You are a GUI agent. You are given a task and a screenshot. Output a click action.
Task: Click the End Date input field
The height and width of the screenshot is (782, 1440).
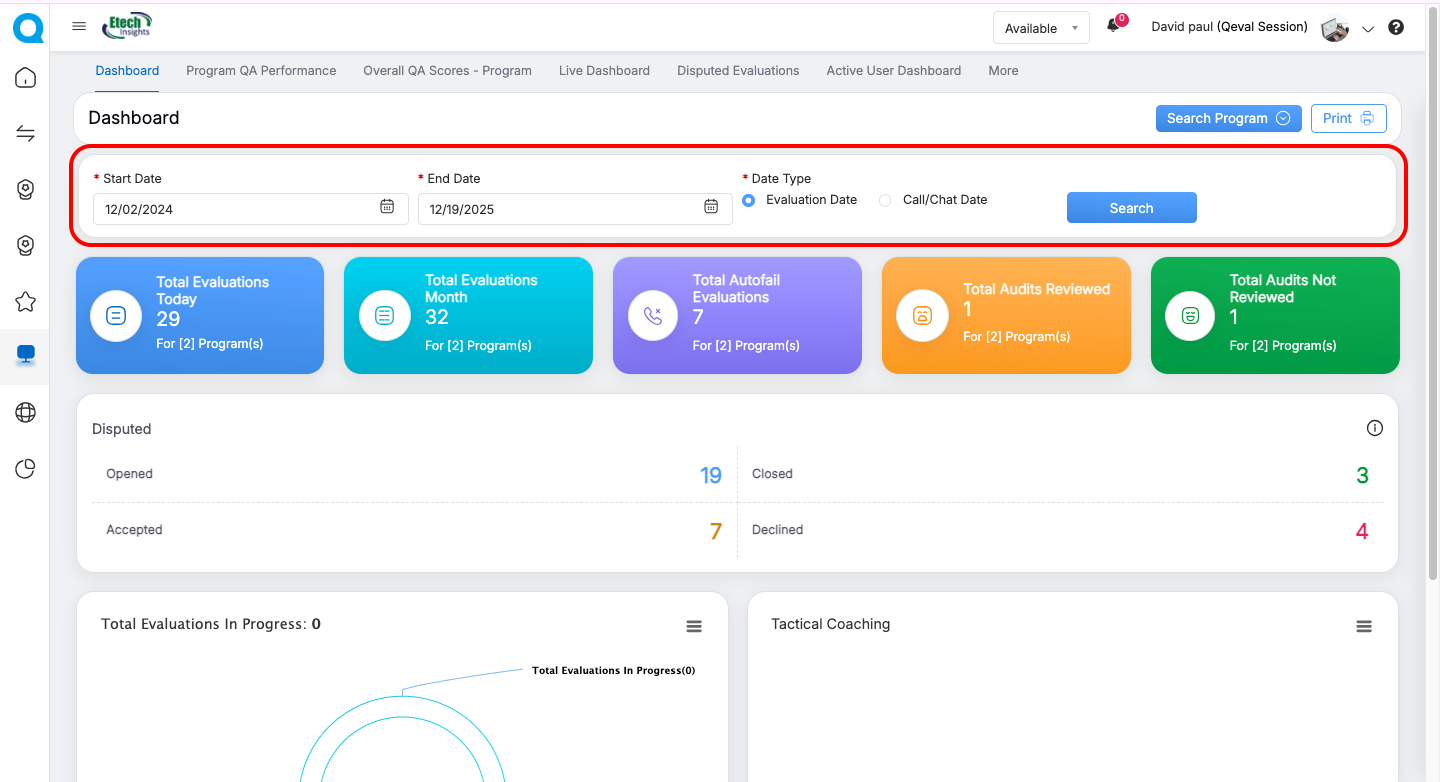[560, 209]
